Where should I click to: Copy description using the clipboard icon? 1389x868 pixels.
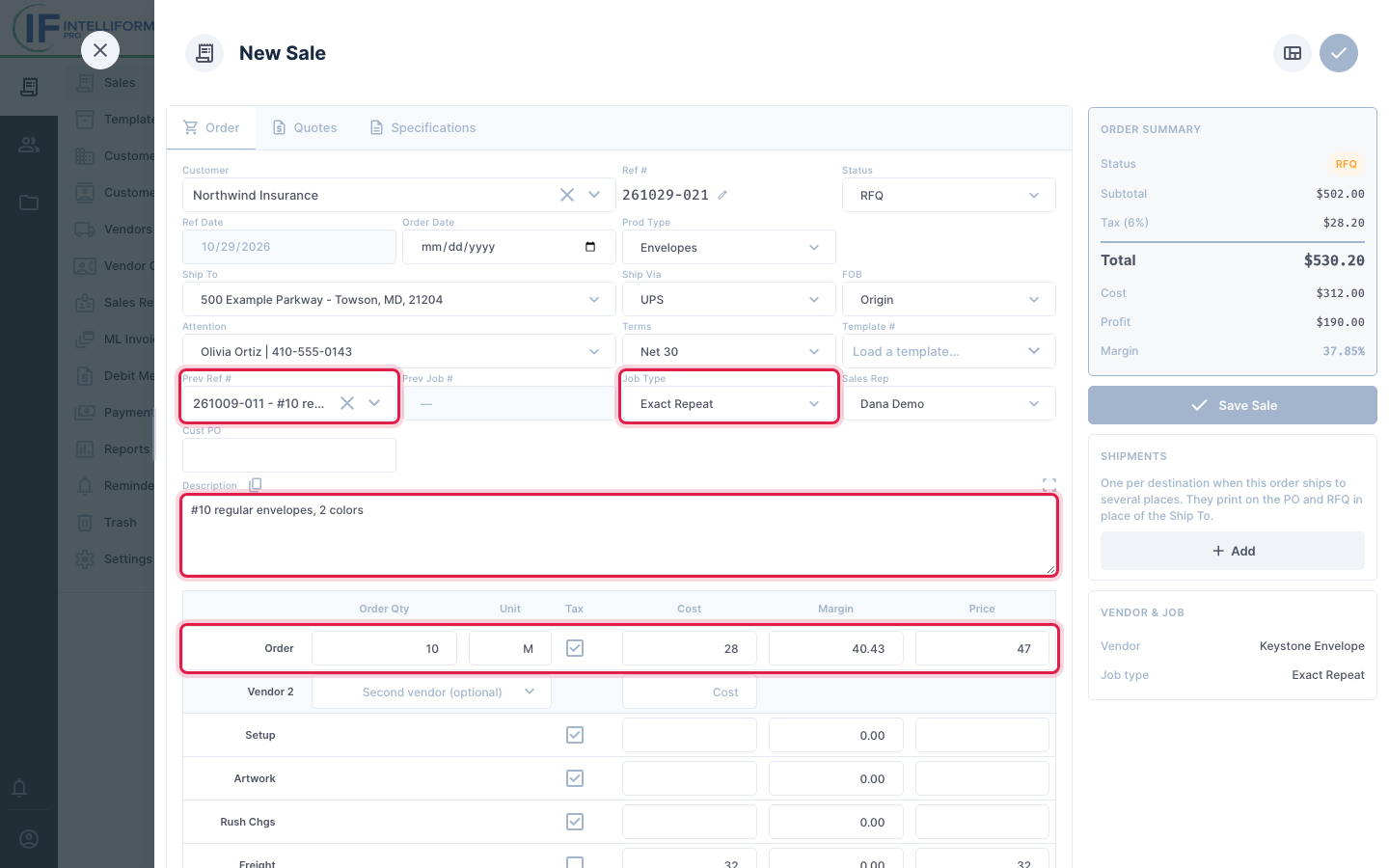tap(255, 485)
